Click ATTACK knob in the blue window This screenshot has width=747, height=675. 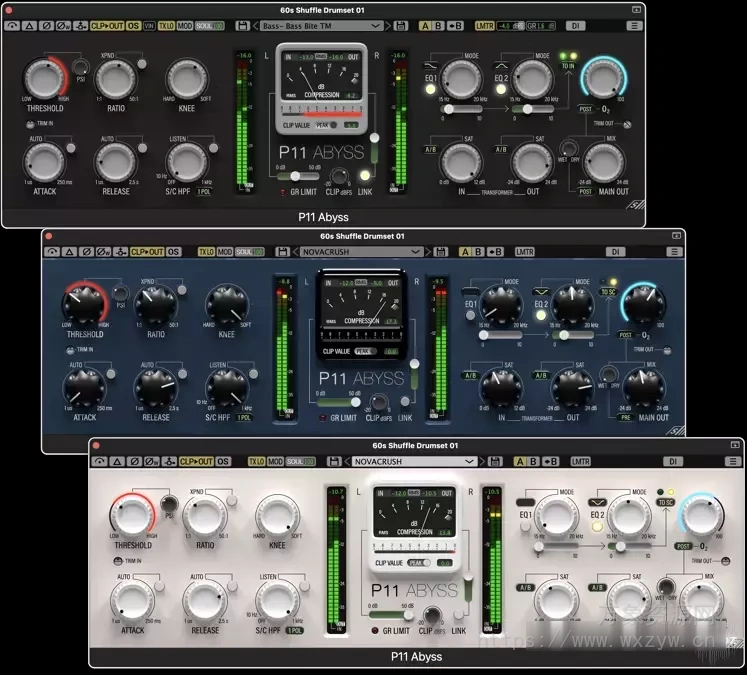point(85,388)
